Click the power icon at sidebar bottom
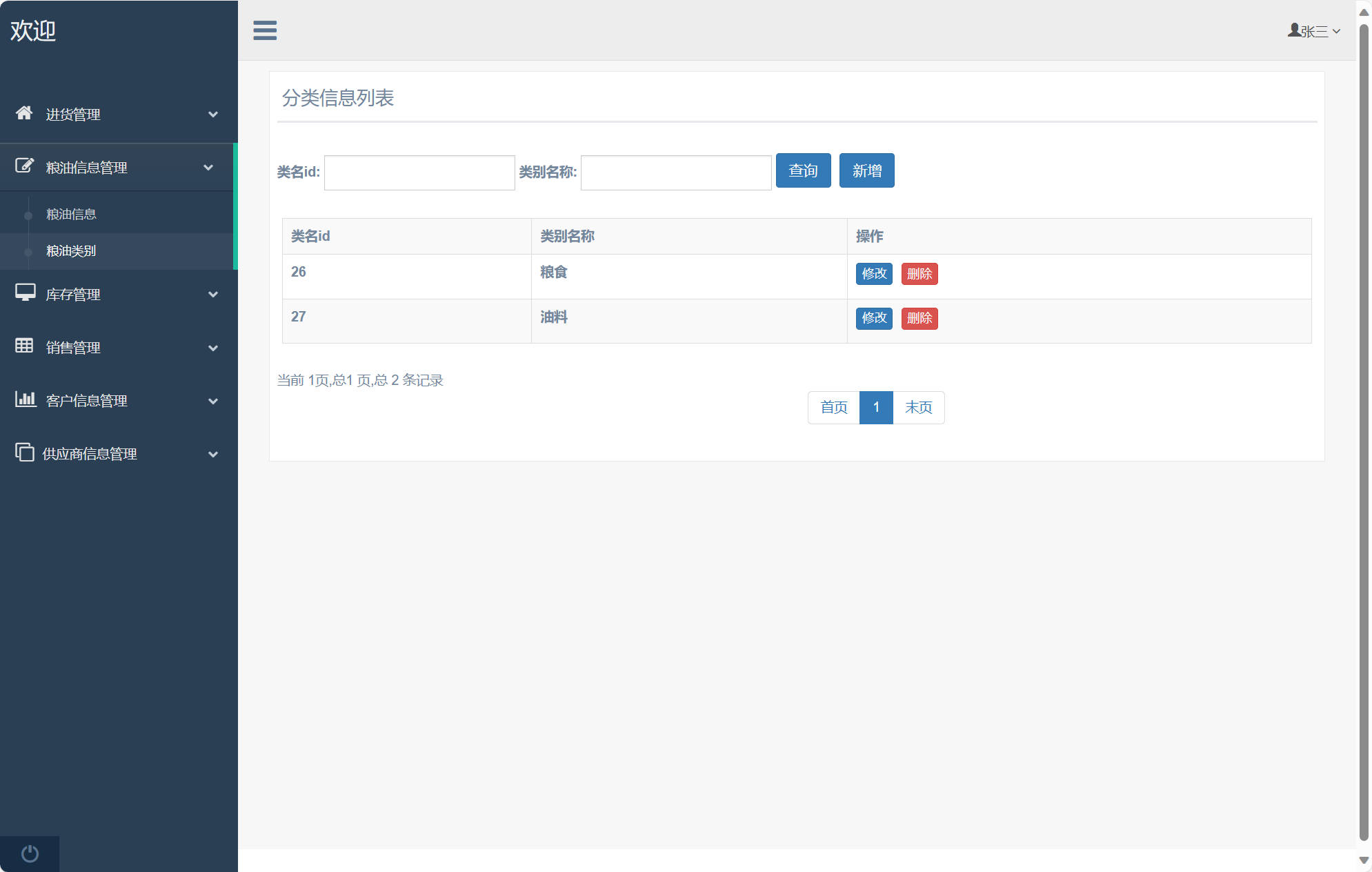1372x872 pixels. point(30,853)
